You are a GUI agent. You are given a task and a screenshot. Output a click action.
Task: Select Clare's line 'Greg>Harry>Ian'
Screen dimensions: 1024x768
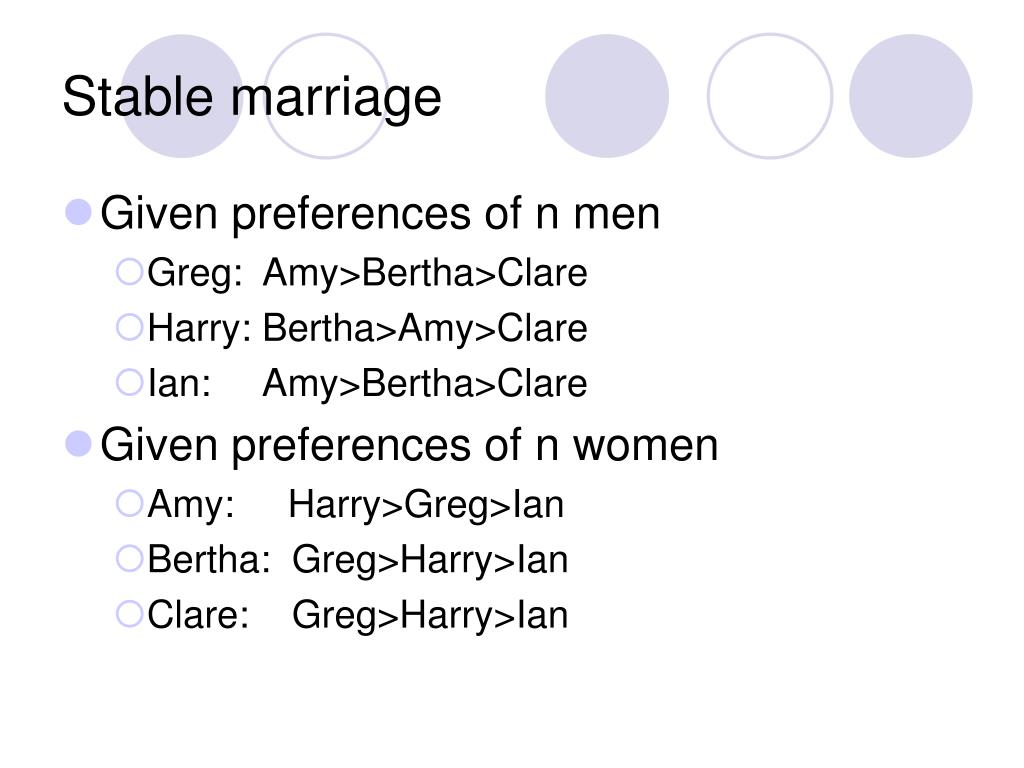(x=430, y=616)
